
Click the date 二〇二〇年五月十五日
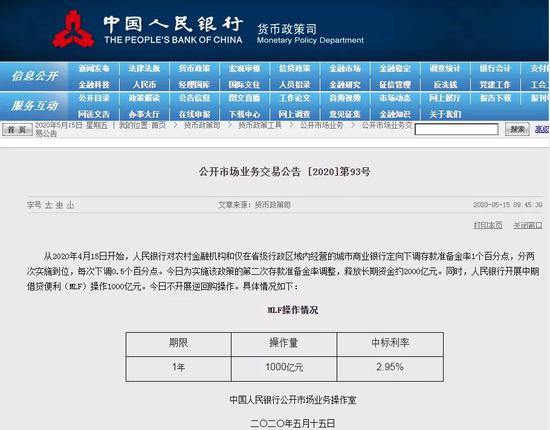(293, 423)
